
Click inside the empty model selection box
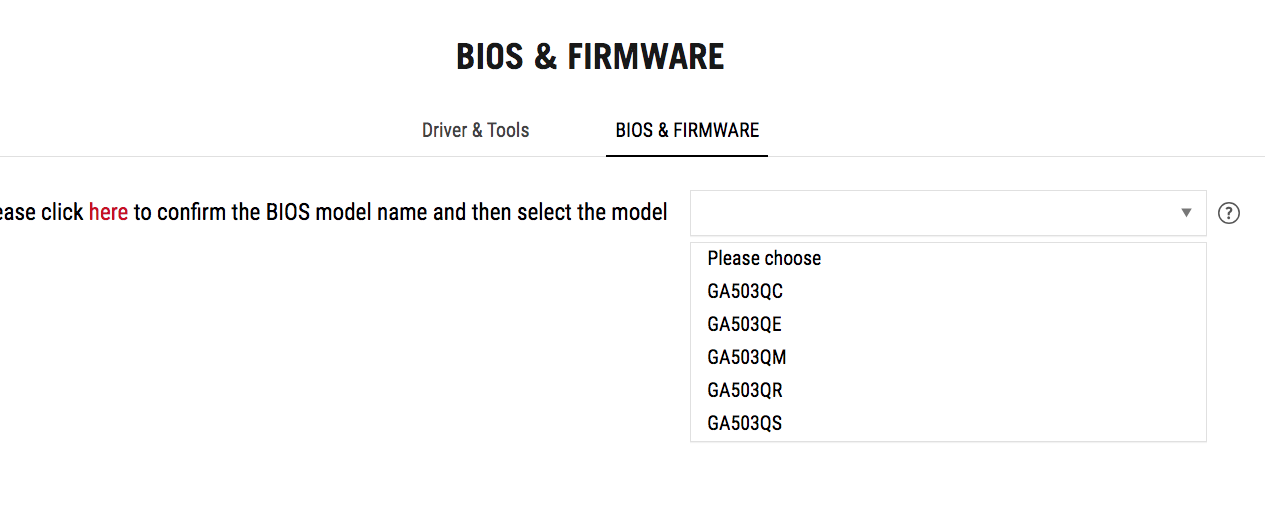[930, 213]
